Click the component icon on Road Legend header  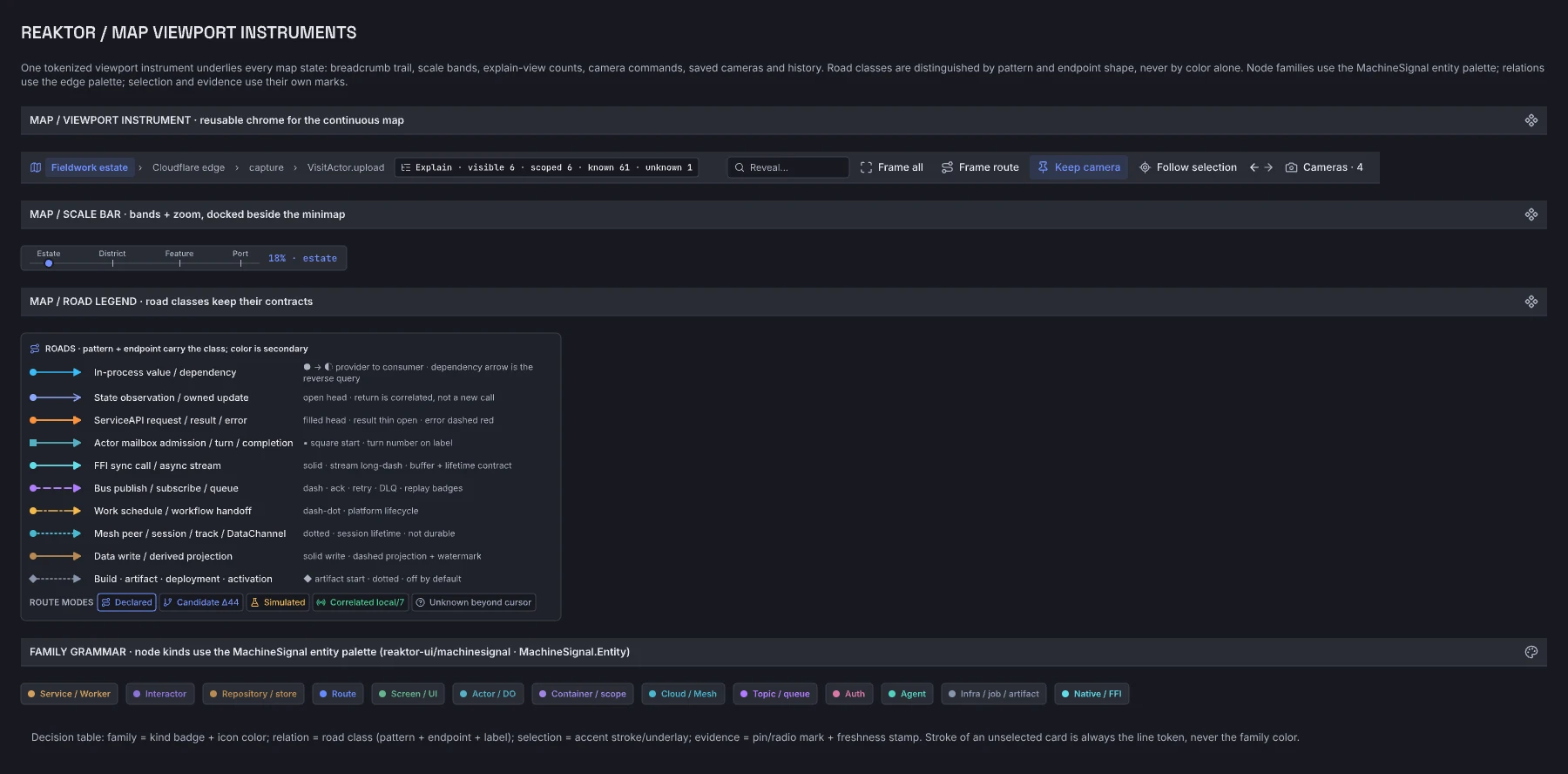[x=1531, y=302]
